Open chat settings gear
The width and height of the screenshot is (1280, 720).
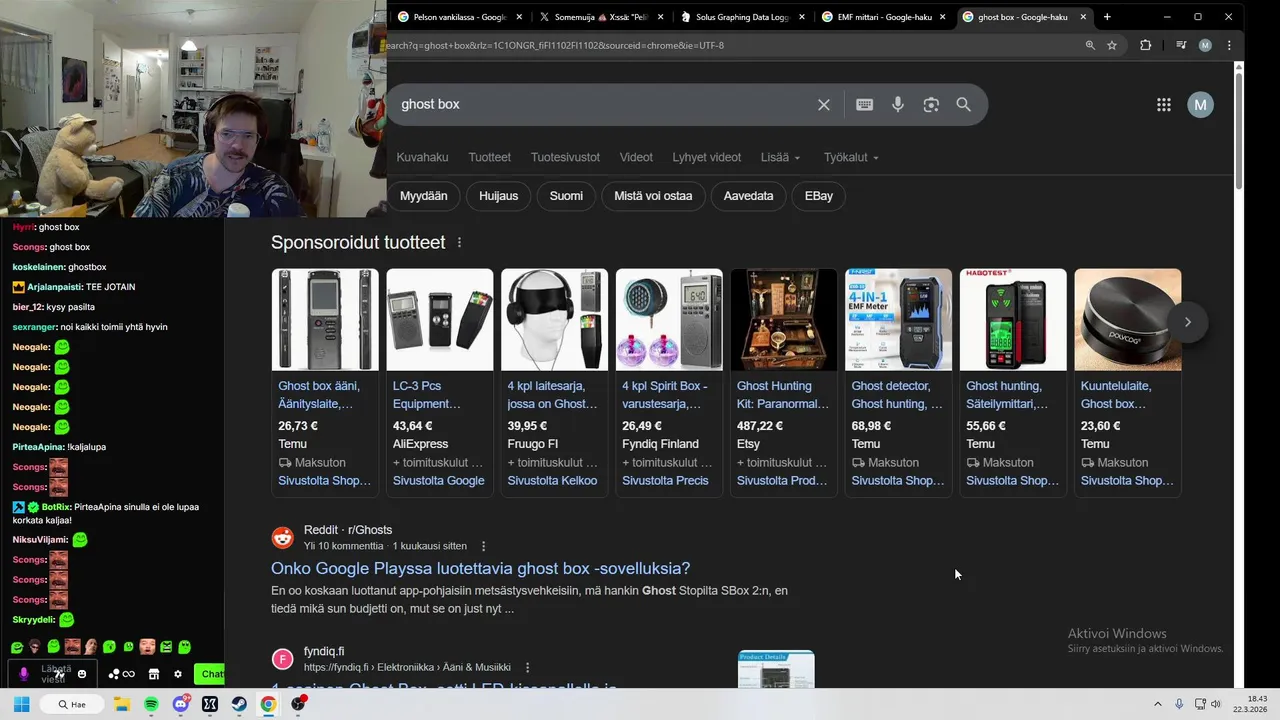point(178,674)
